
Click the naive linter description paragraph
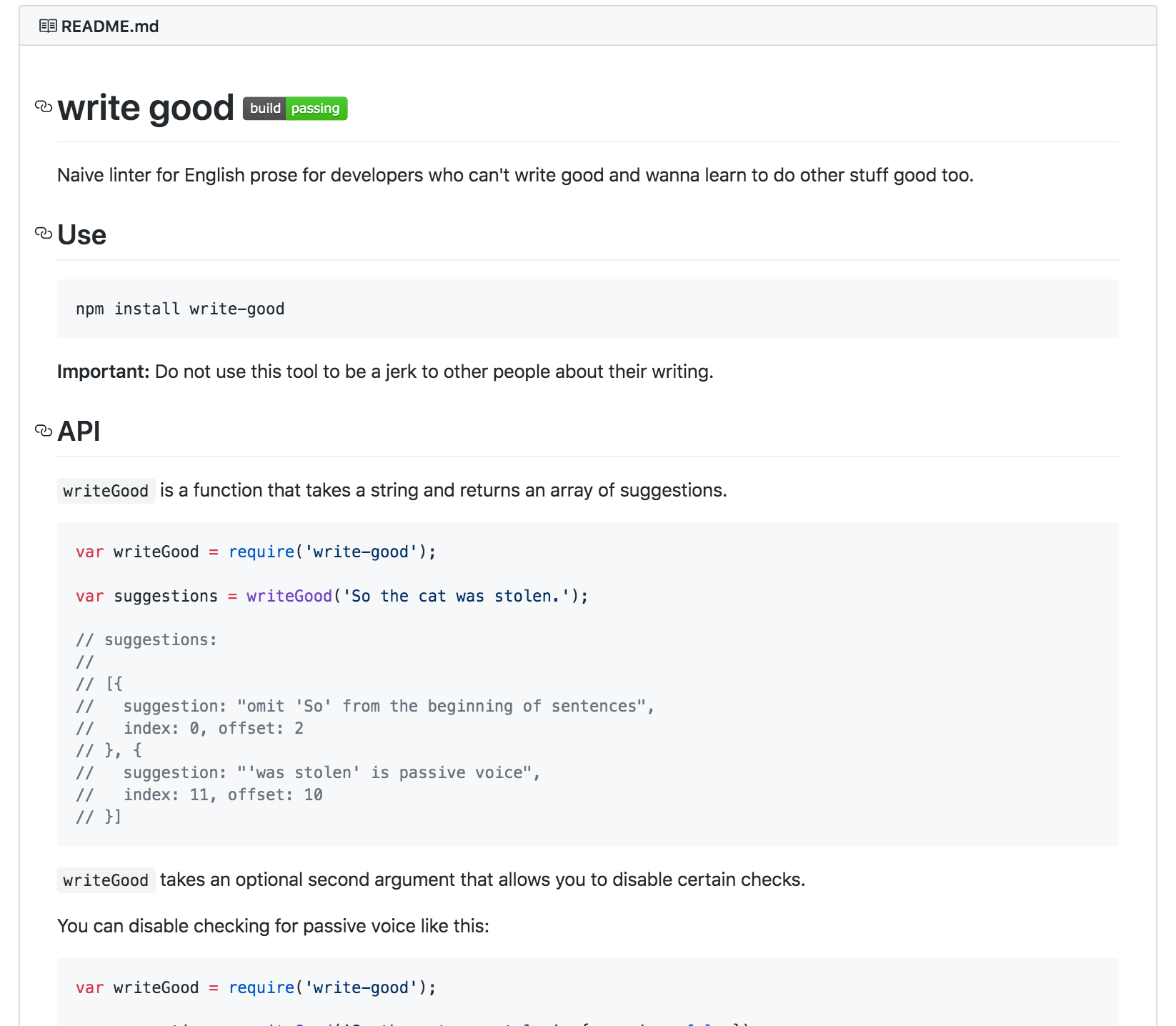click(x=516, y=174)
